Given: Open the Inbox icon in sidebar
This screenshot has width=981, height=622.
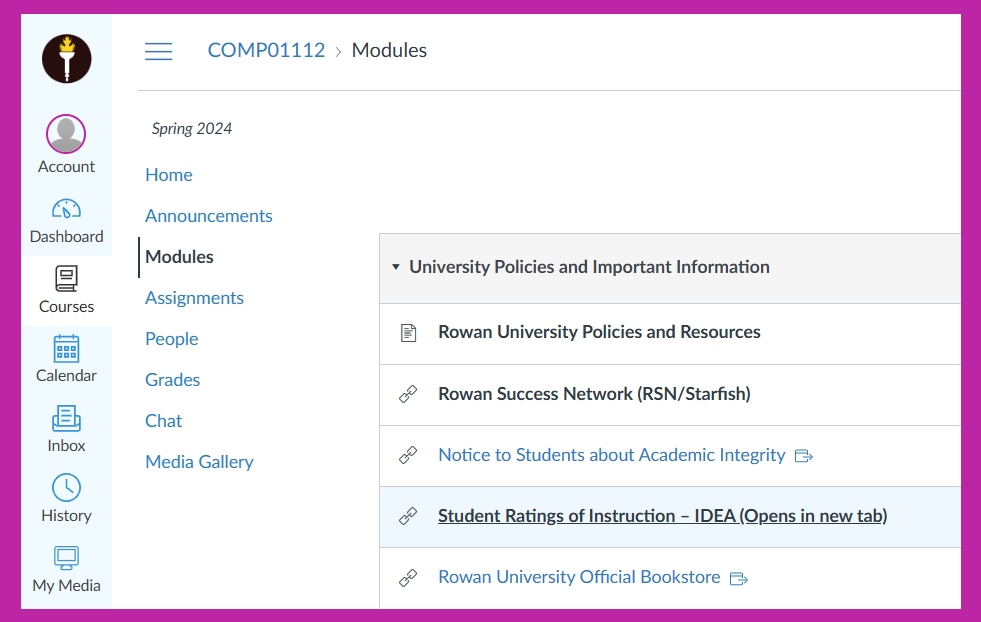Looking at the screenshot, I should pyautogui.click(x=66, y=418).
